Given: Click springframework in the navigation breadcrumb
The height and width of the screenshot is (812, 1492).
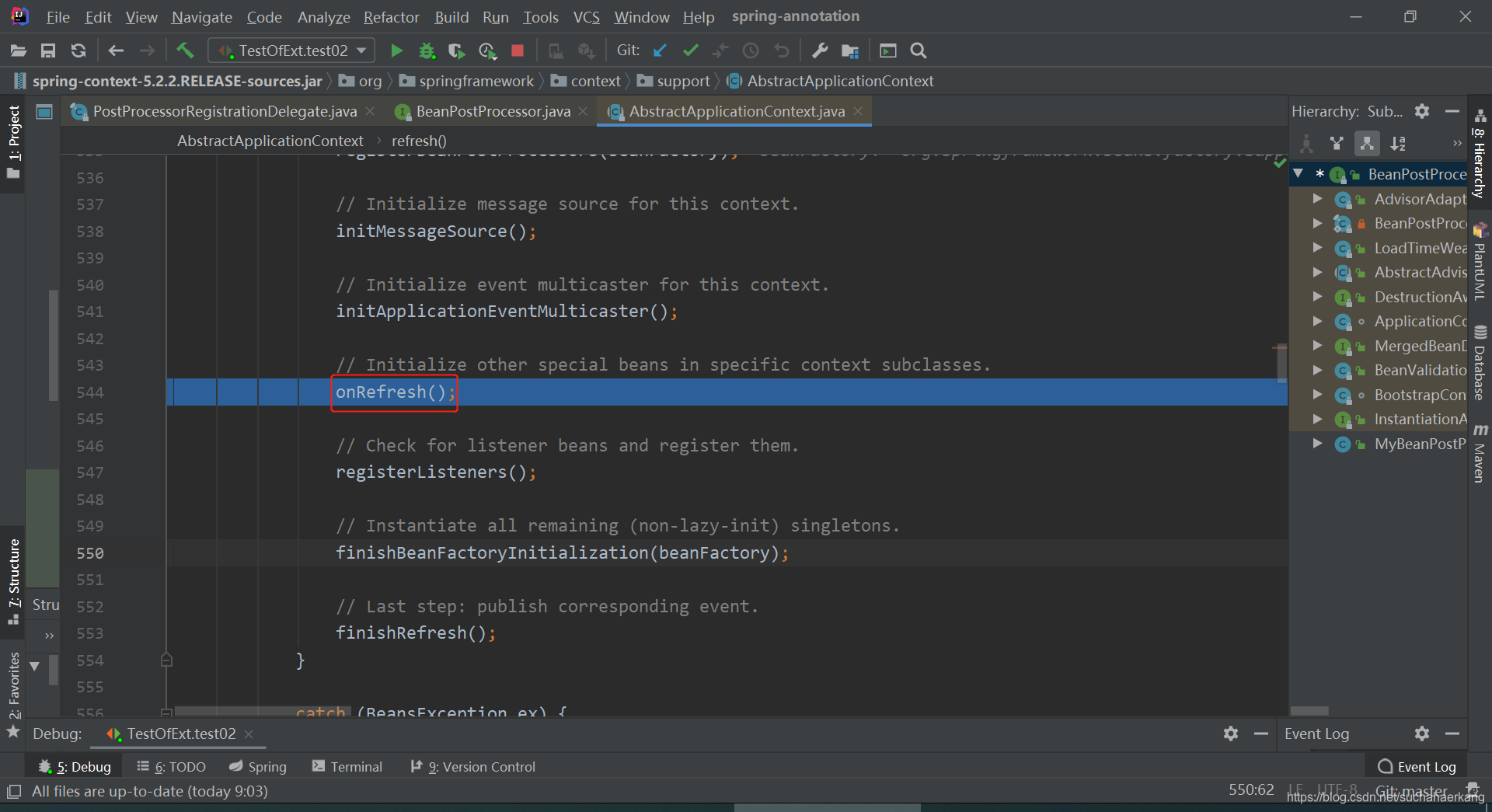Looking at the screenshot, I should [476, 82].
